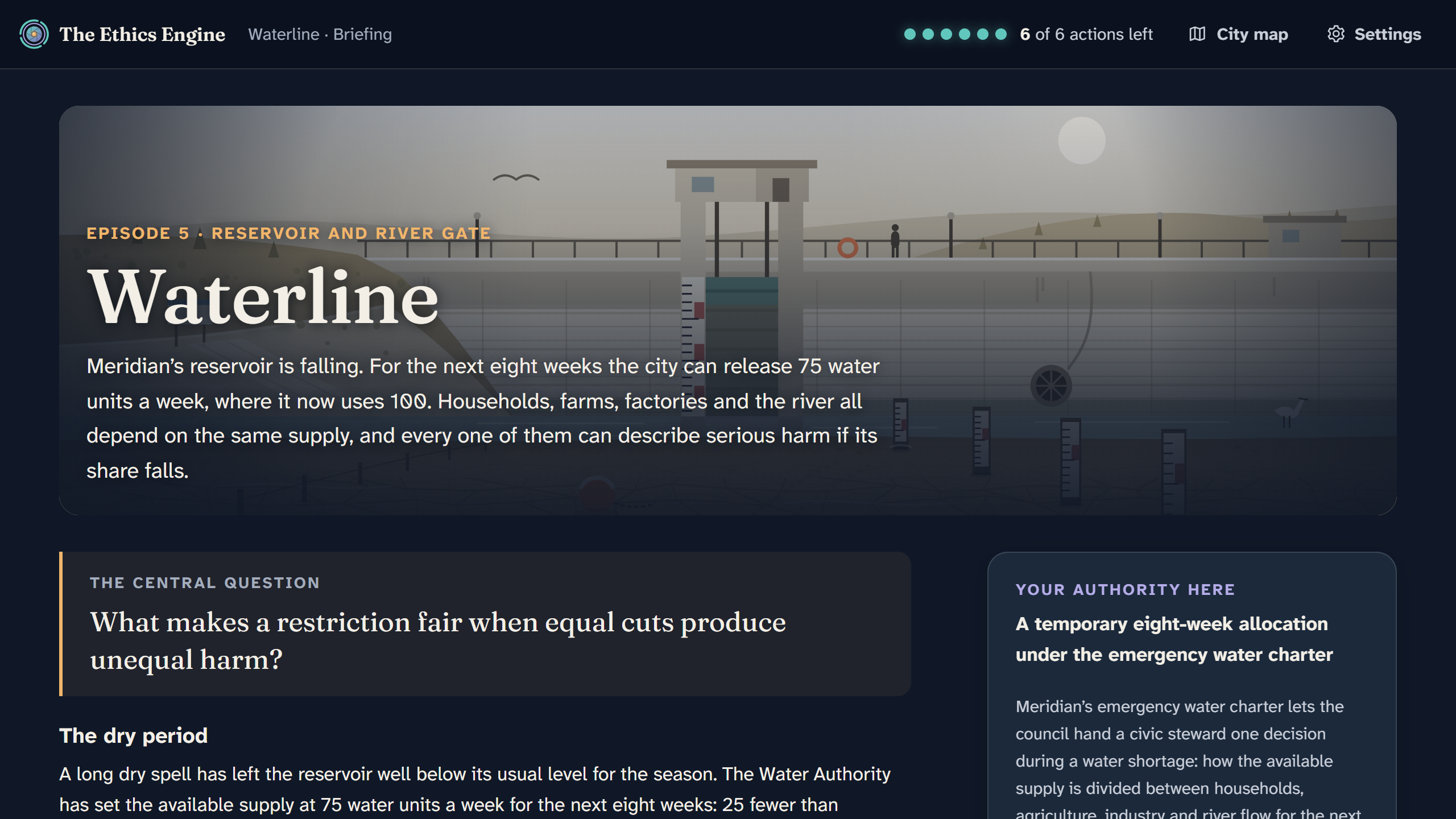This screenshot has width=1456, height=819.
Task: Open the Settings button
Action: click(1374, 34)
